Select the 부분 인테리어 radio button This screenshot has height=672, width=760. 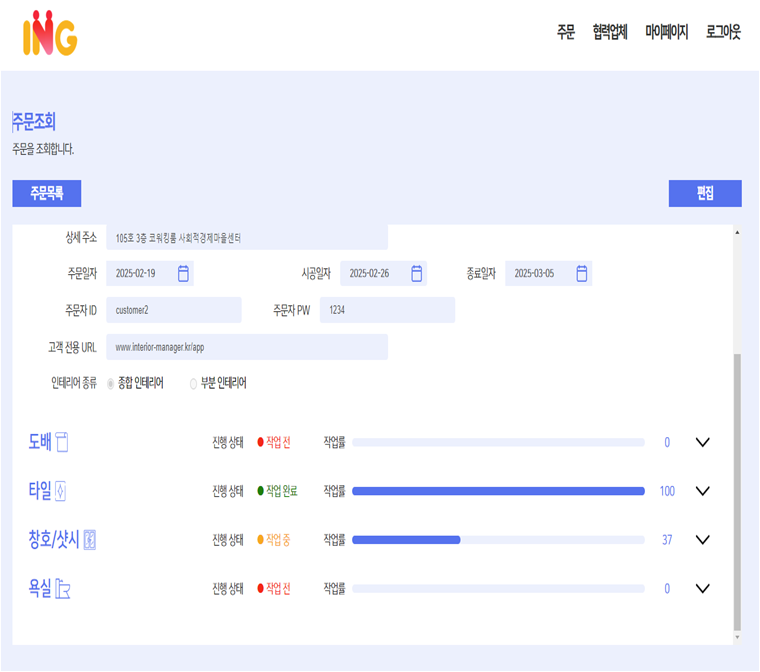coord(194,383)
